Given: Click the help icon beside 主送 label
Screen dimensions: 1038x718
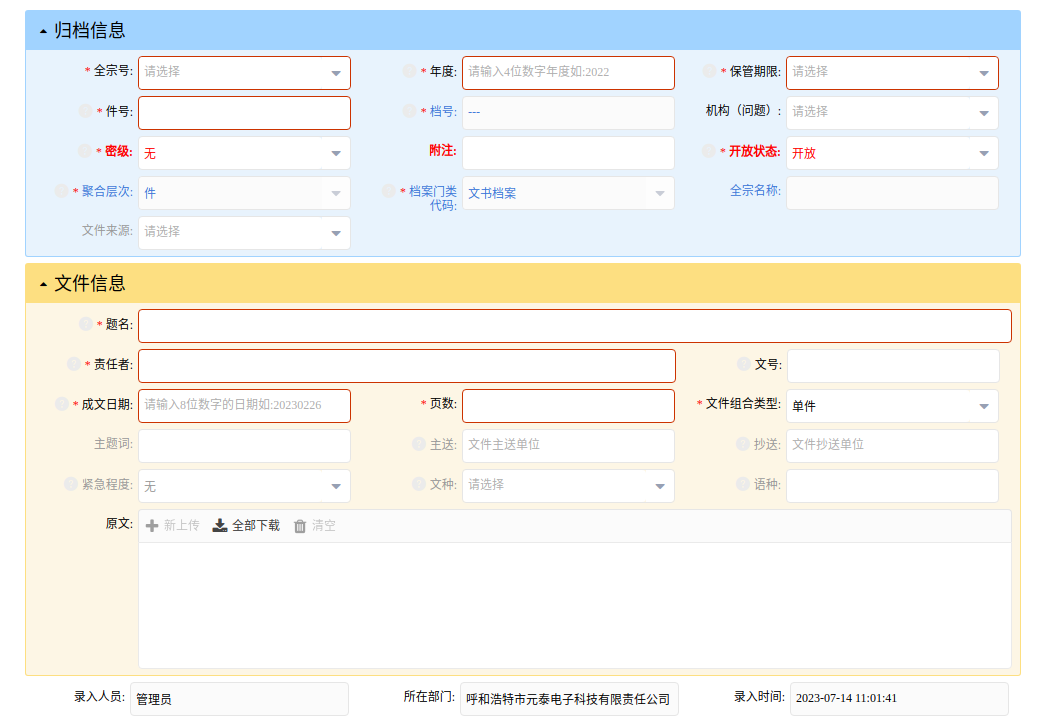Looking at the screenshot, I should click(418, 444).
